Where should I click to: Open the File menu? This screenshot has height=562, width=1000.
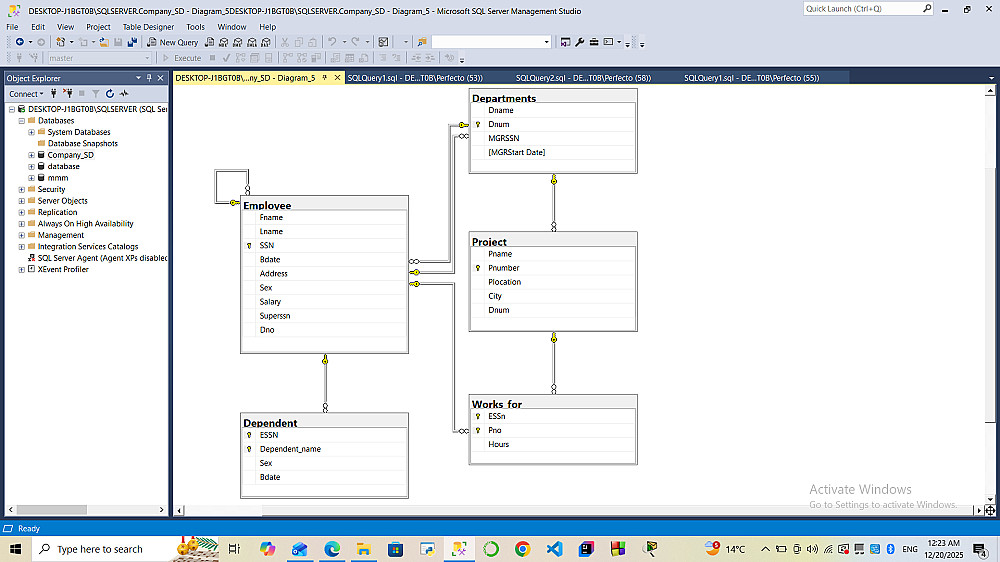[12, 27]
